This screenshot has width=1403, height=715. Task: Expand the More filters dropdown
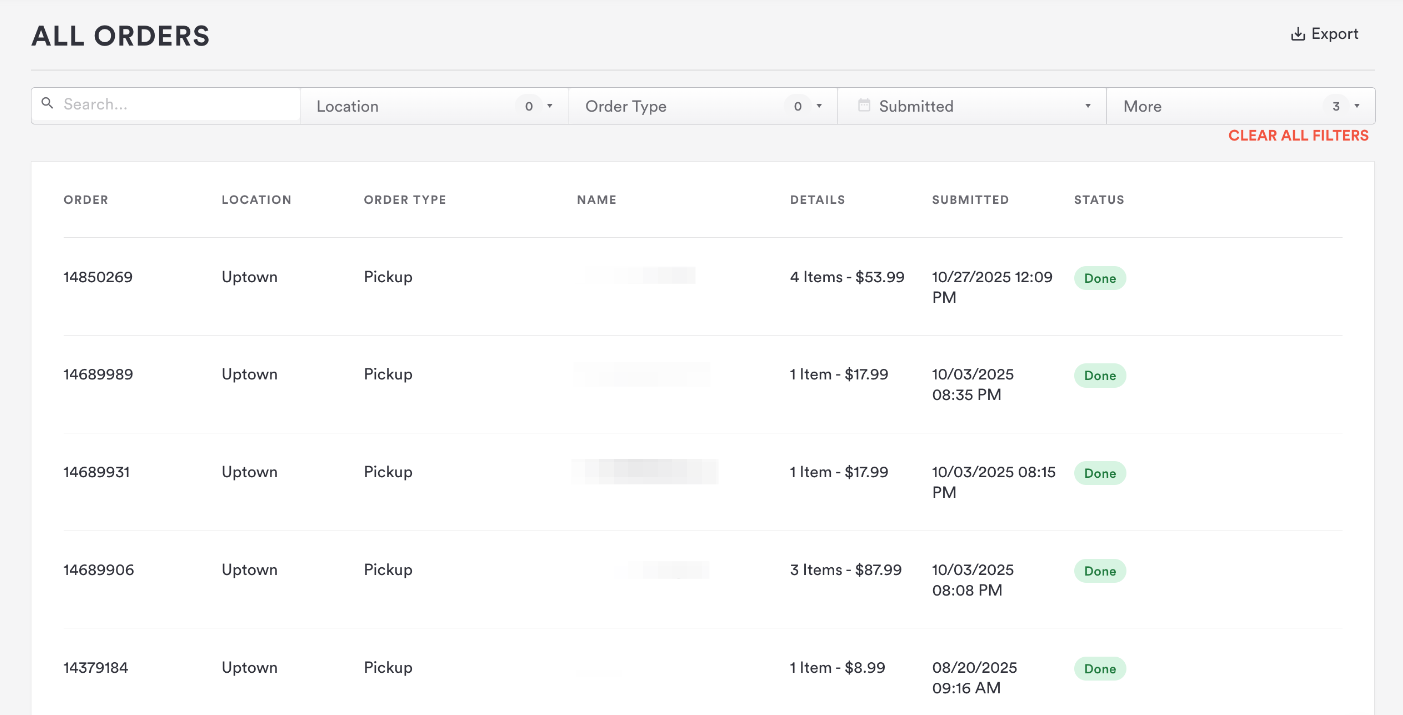click(1240, 106)
